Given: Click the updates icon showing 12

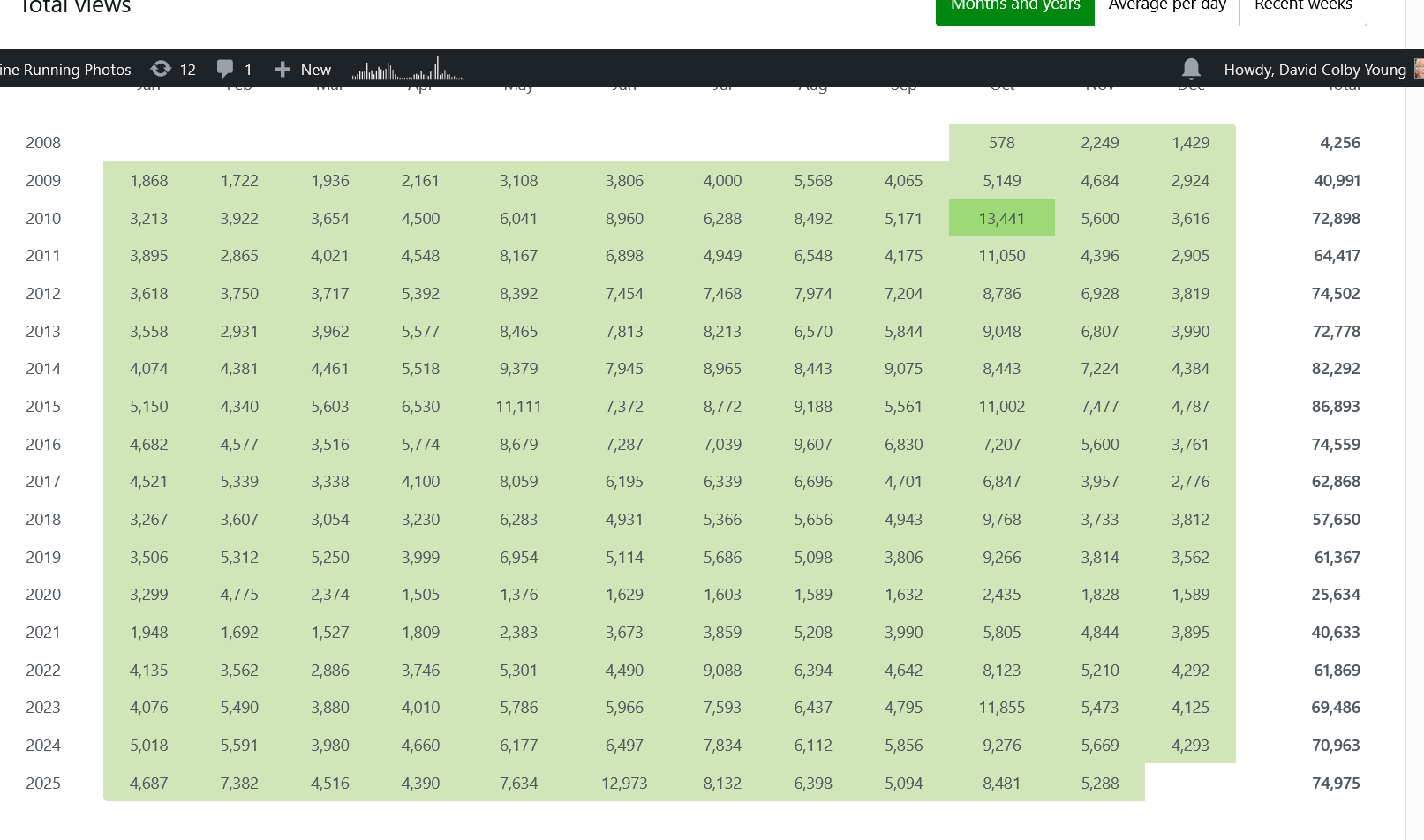Looking at the screenshot, I should click(x=161, y=69).
